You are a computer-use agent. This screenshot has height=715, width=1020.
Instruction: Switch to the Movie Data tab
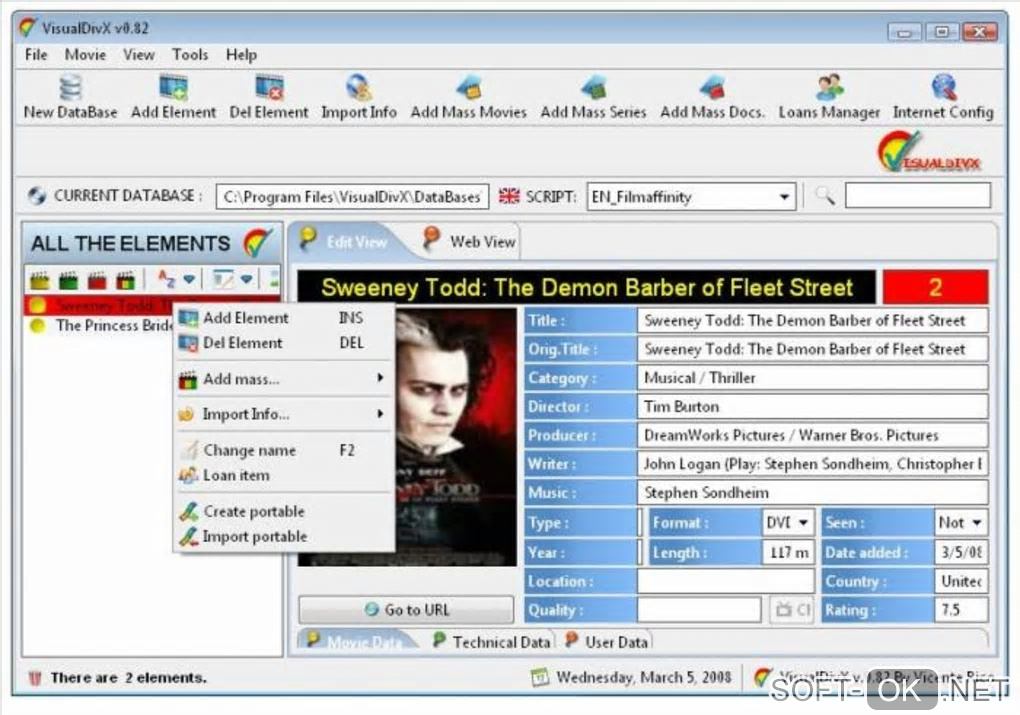point(355,642)
